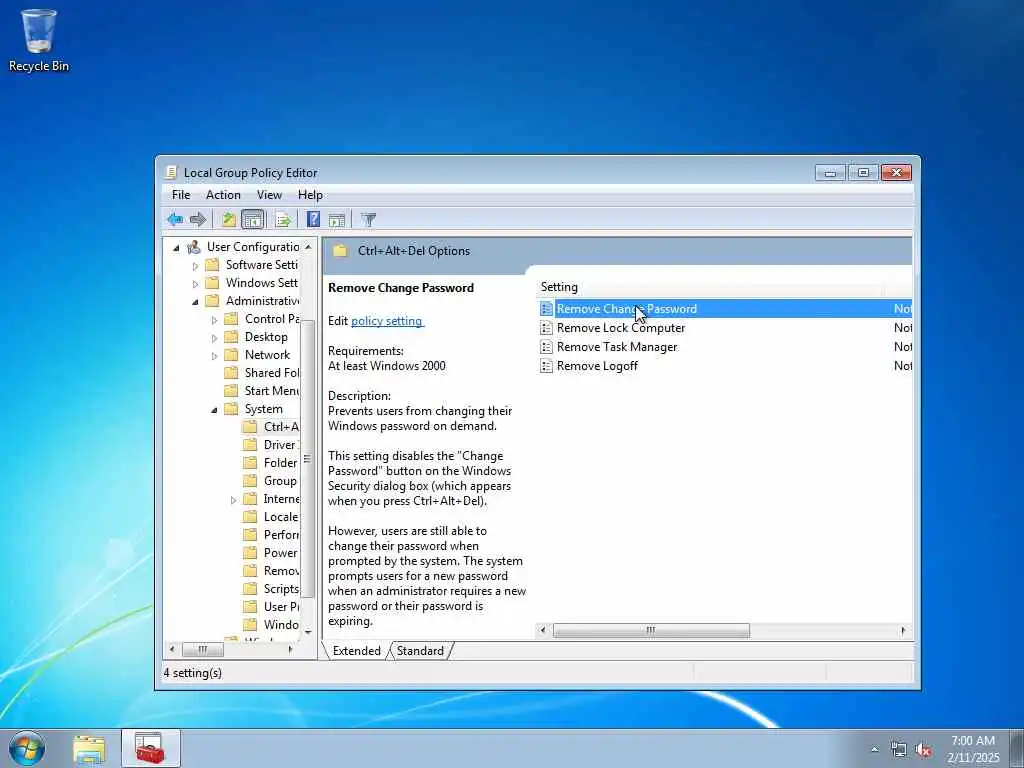
Task: Expand the Control Panel tree node
Action: click(x=214, y=320)
